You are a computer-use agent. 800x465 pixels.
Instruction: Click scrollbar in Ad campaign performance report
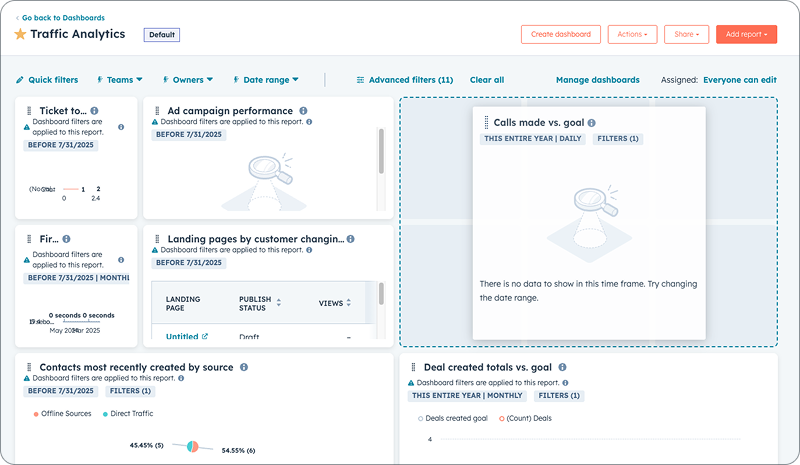coord(381,151)
